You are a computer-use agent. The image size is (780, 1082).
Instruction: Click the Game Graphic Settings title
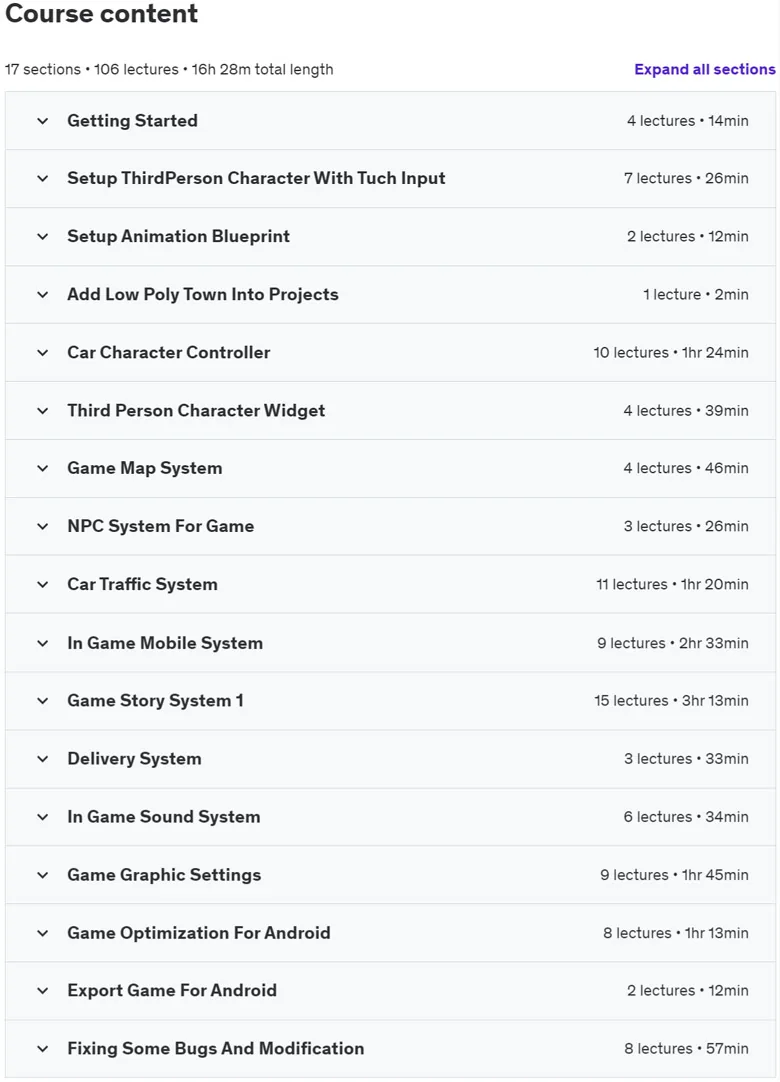coord(164,875)
